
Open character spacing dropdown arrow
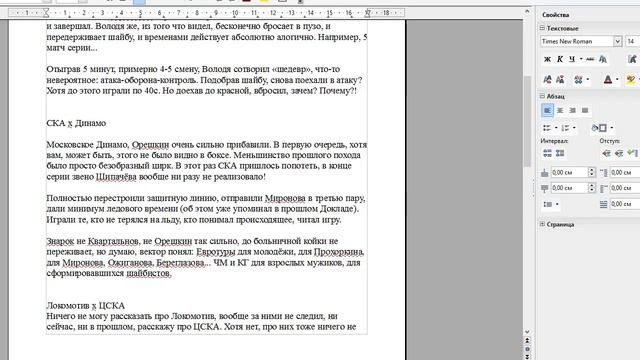(588, 79)
